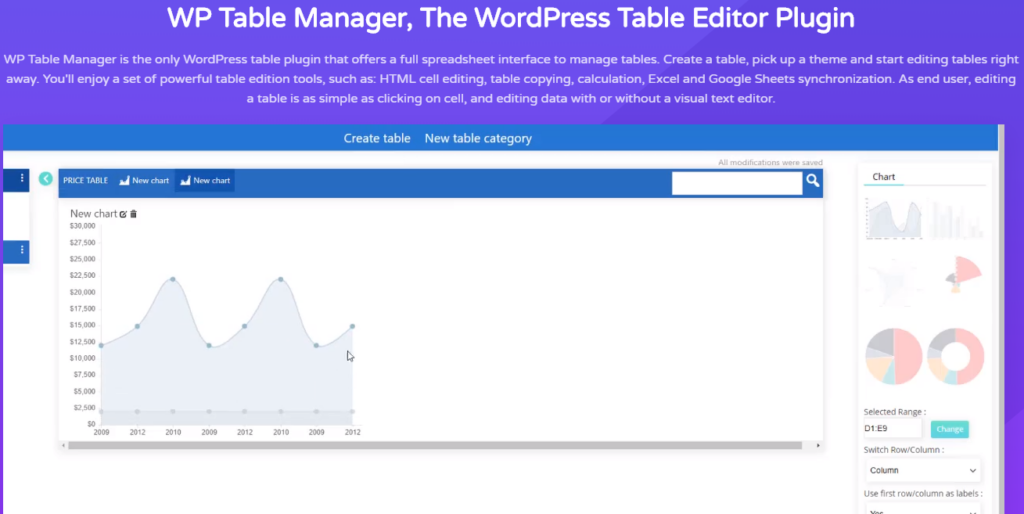Viewport: 1024px width, 514px height.
Task: Click Create table in top bar
Action: [377, 139]
